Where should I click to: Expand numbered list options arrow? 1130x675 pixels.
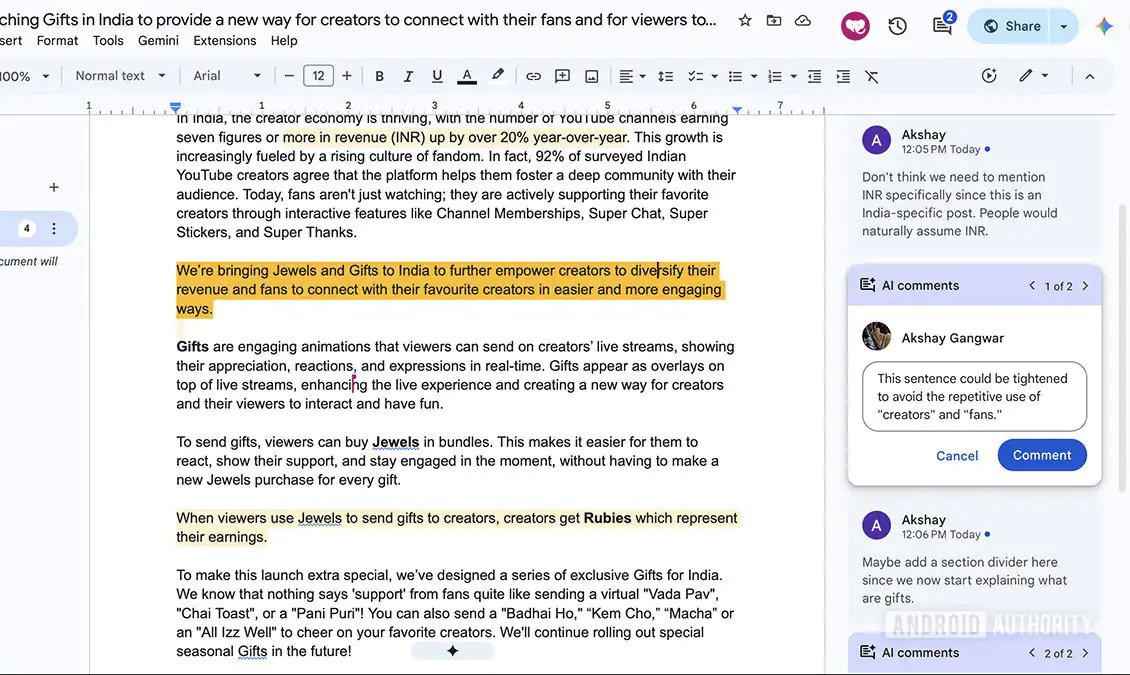pos(793,76)
